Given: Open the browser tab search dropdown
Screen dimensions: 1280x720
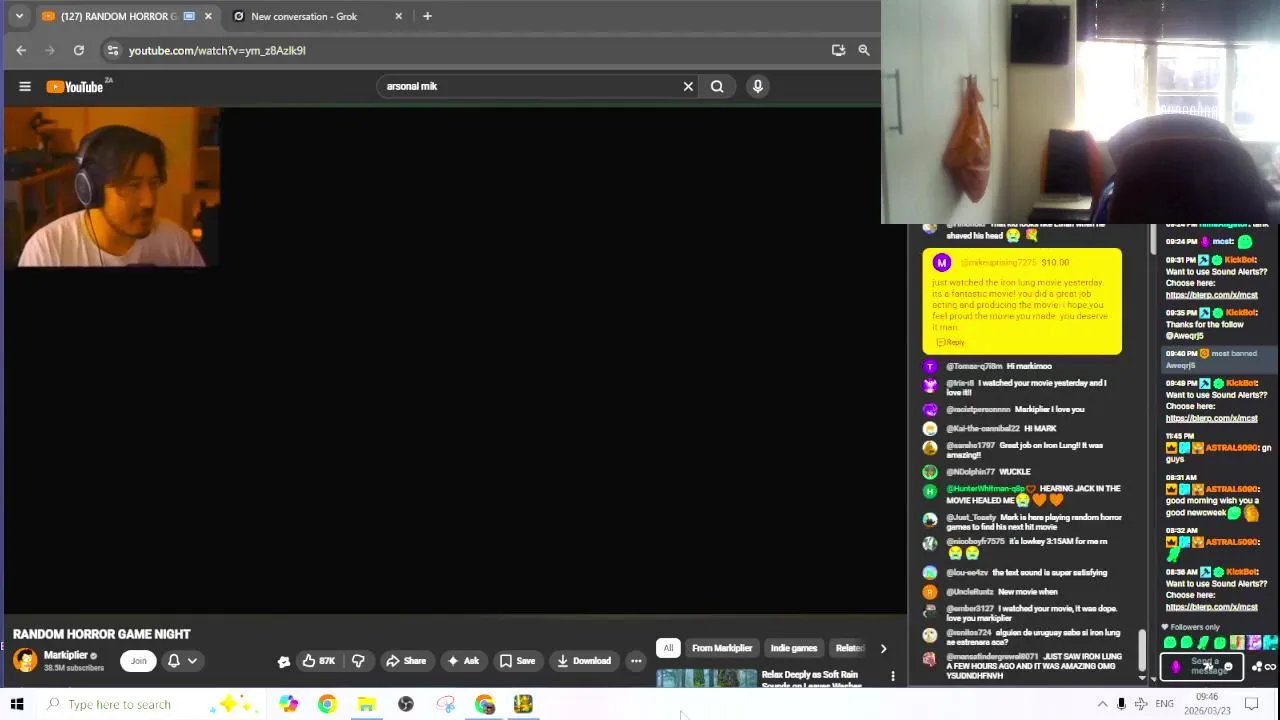Looking at the screenshot, I should click(x=19, y=16).
